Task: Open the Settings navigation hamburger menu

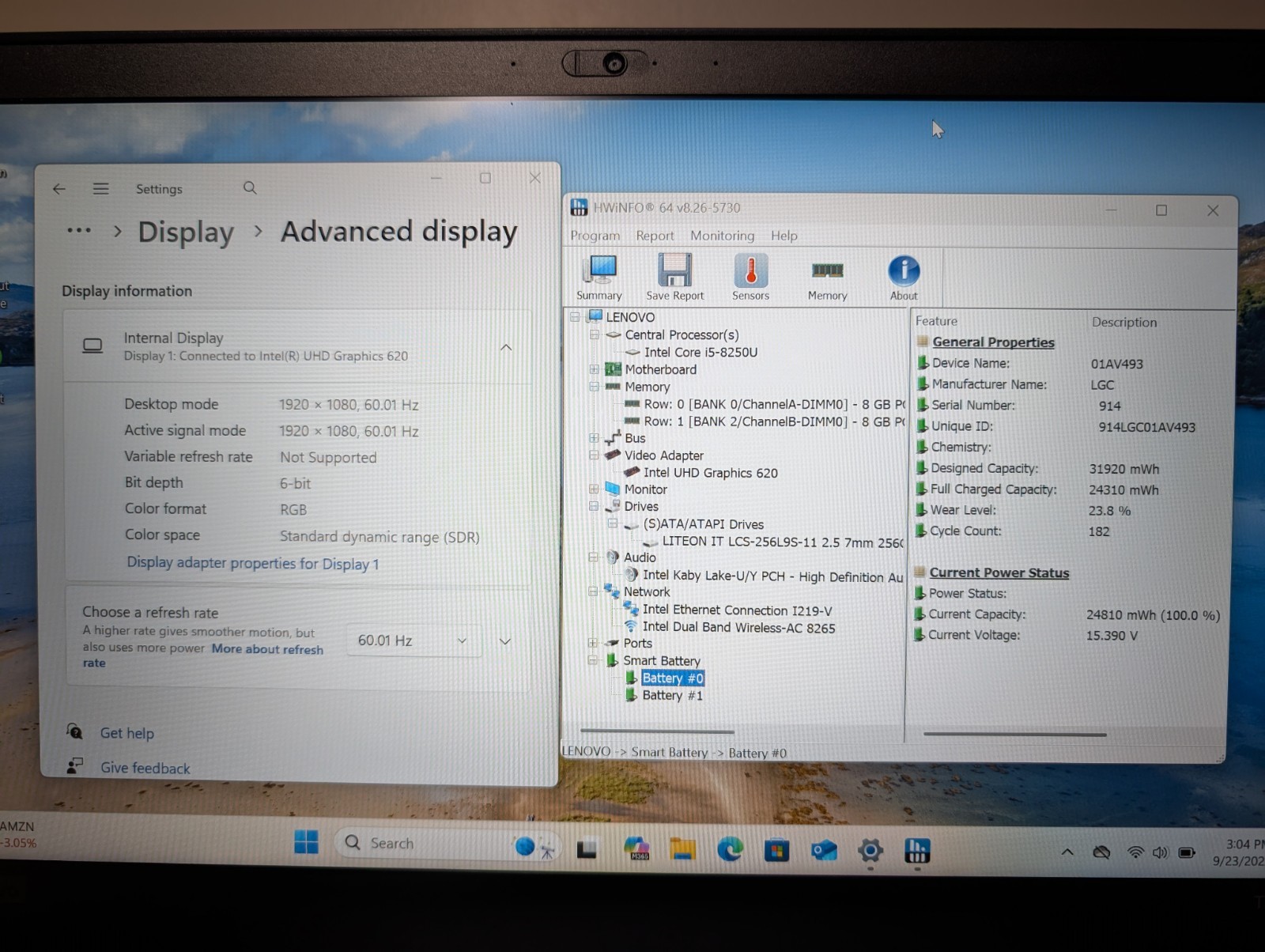Action: (100, 189)
